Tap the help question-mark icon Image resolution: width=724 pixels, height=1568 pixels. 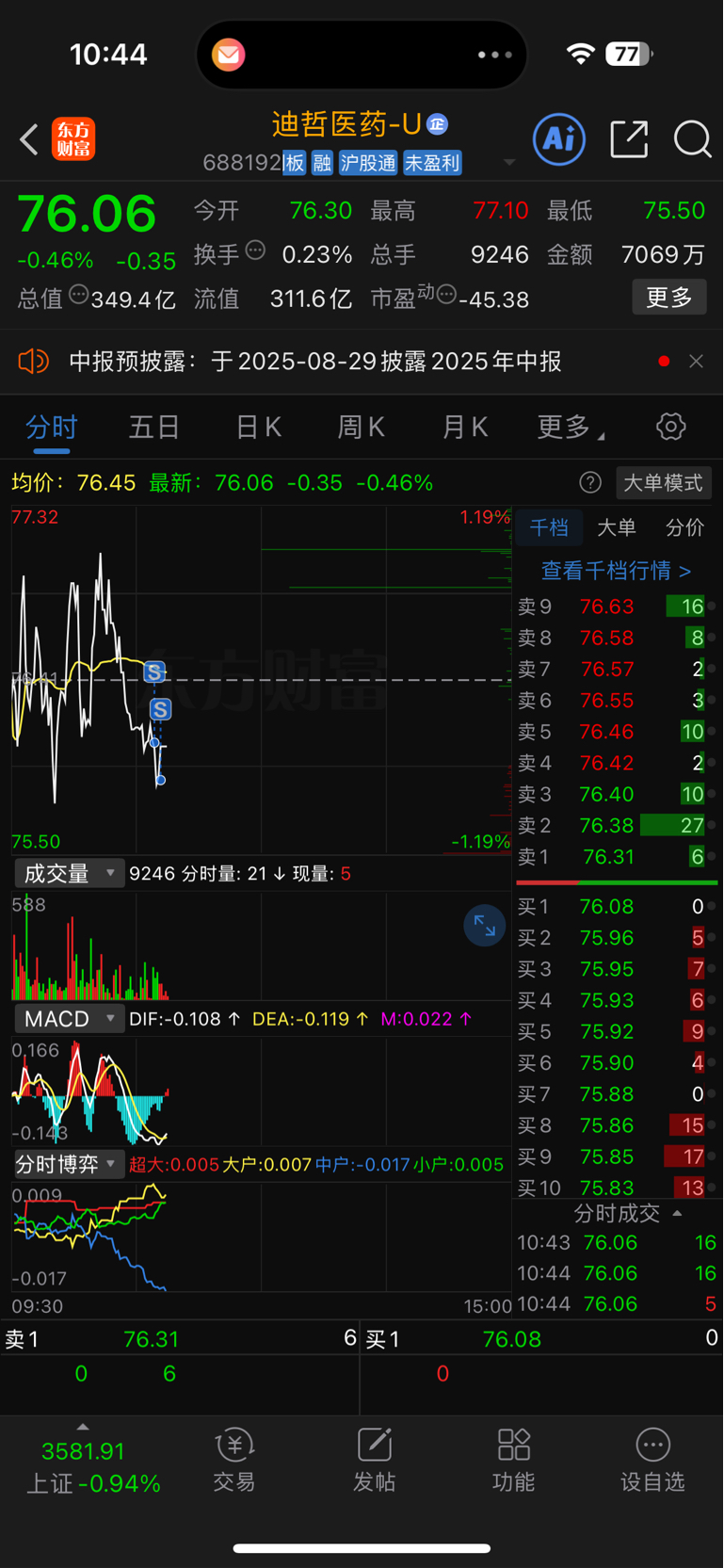coord(590,483)
